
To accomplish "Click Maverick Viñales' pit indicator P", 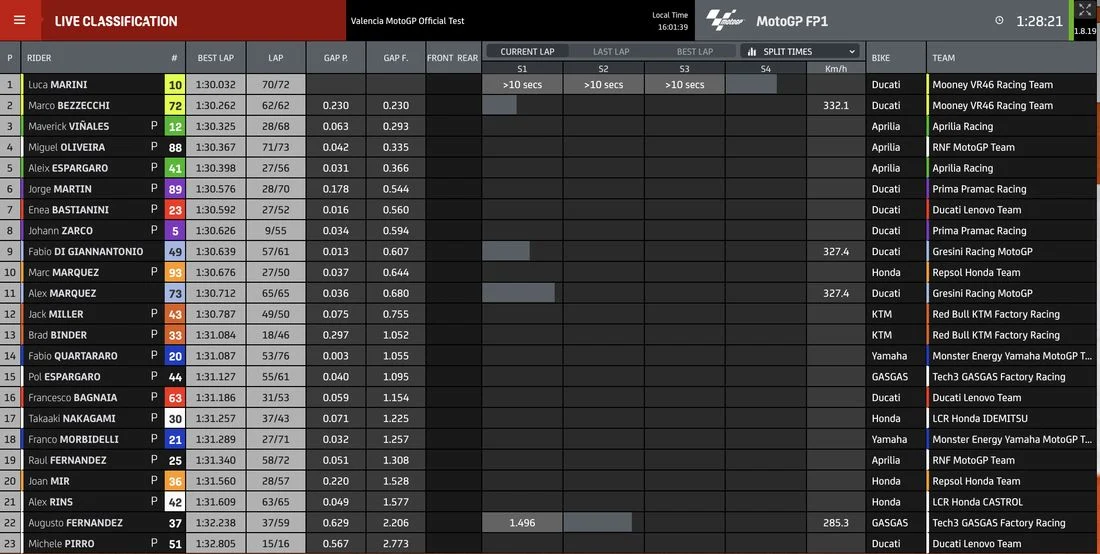I will click(x=154, y=126).
